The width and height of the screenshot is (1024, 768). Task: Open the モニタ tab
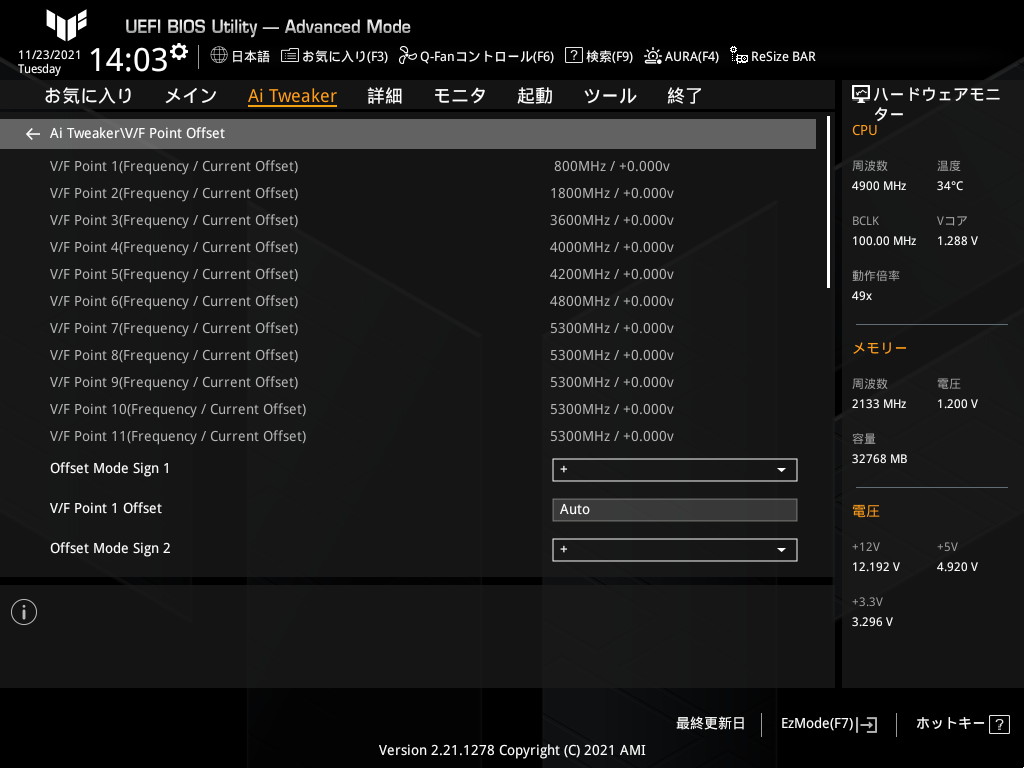pos(460,96)
